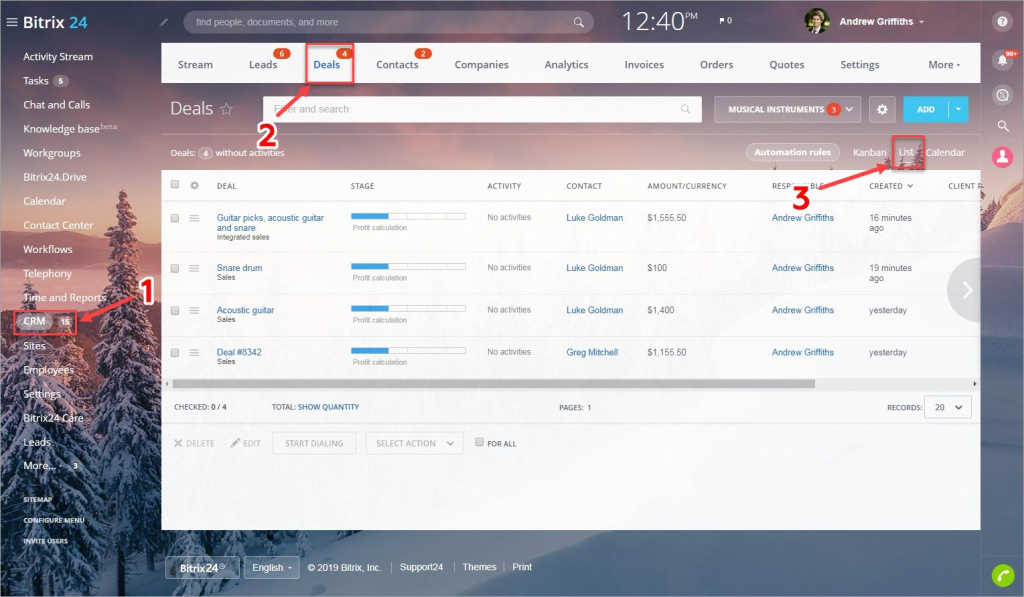Check the Guitar picks deal checkbox
The image size is (1024, 597).
(x=174, y=218)
